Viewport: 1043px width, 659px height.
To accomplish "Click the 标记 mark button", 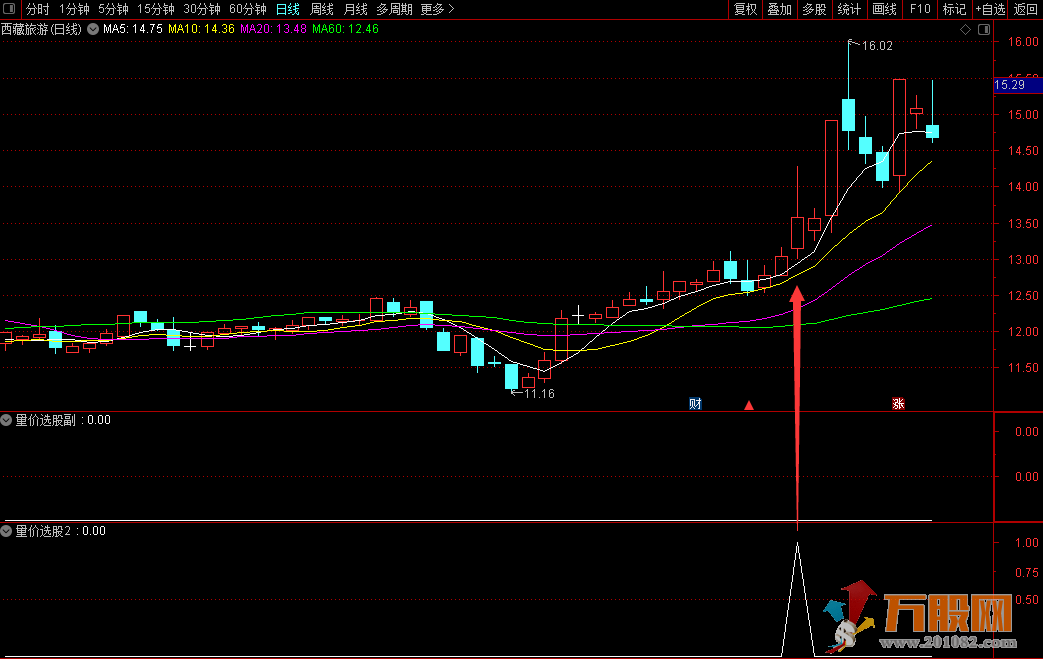I will 954,9.
